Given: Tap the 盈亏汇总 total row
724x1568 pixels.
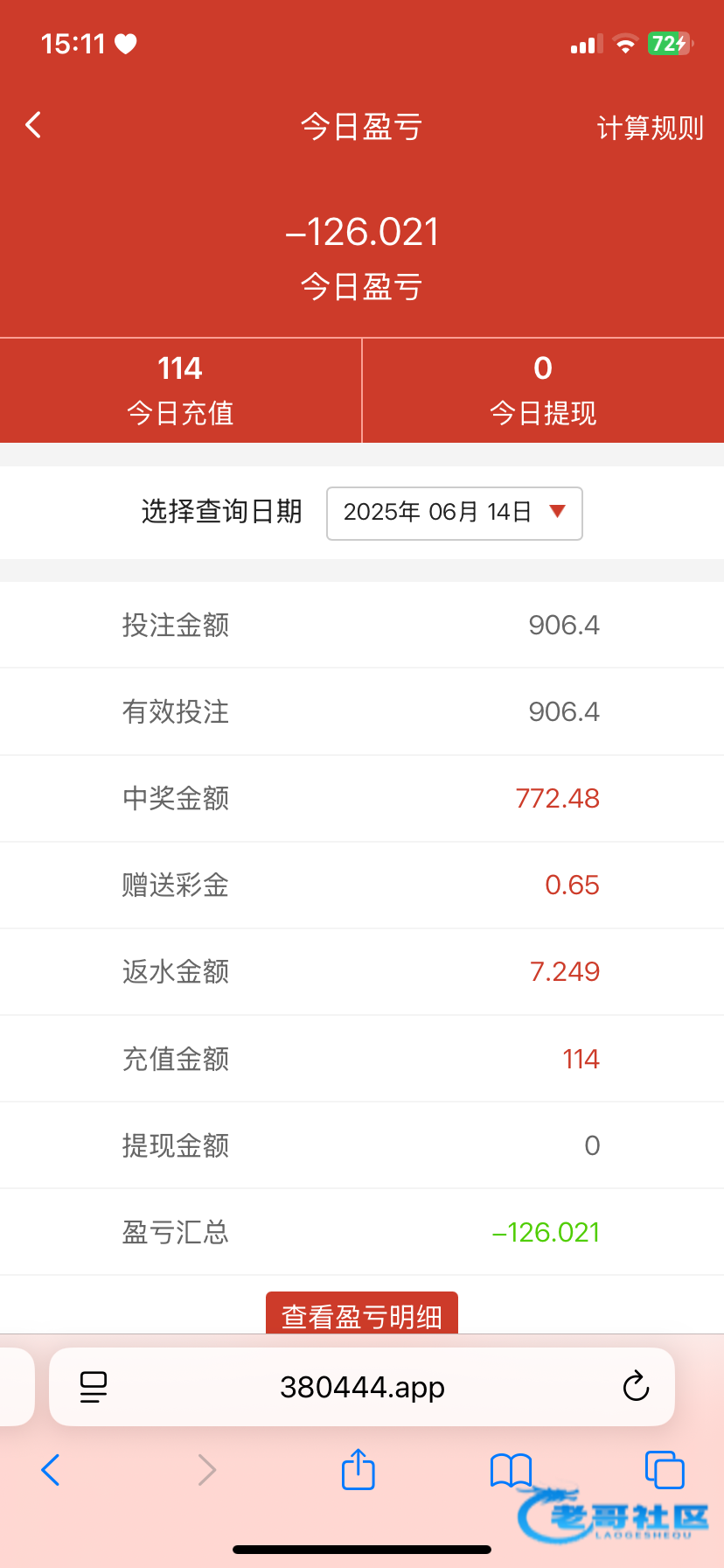Looking at the screenshot, I should [x=362, y=1232].
